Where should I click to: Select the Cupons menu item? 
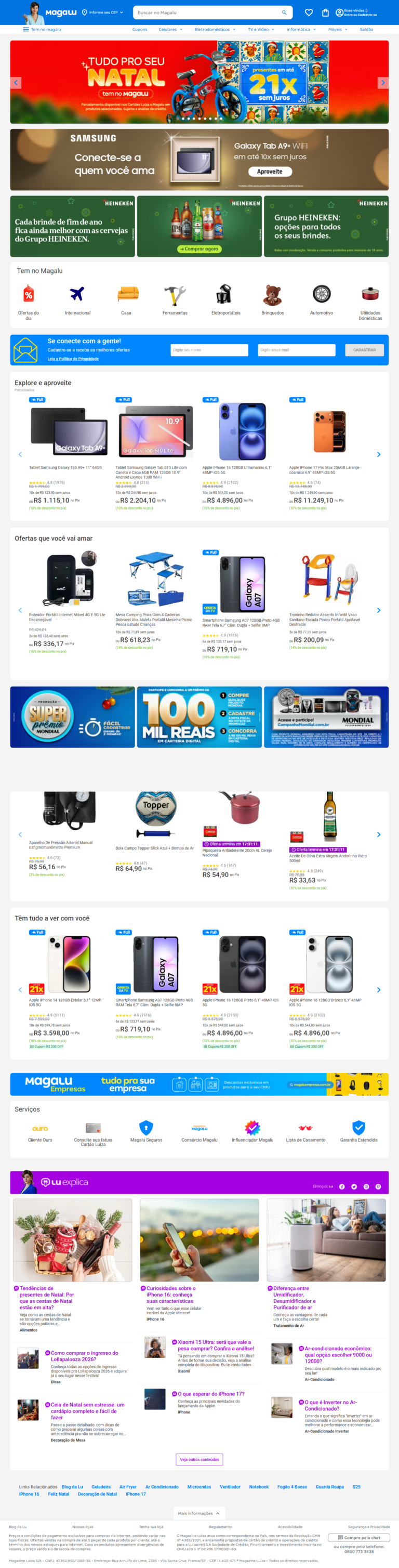coord(140,29)
